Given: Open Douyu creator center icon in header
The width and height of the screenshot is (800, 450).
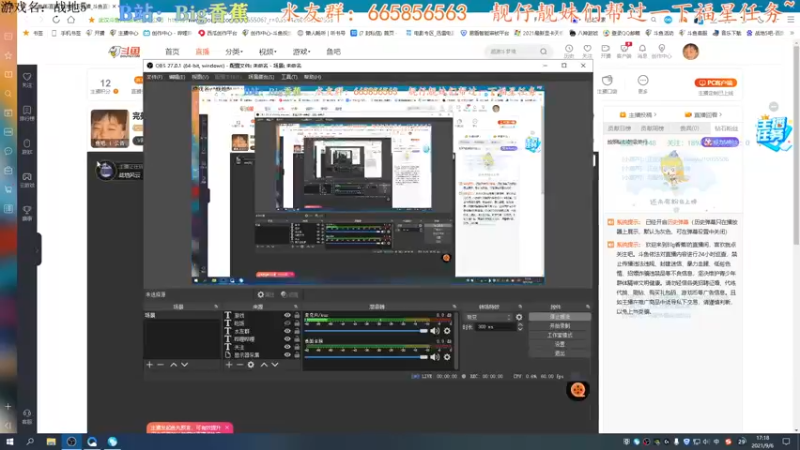Looking at the screenshot, I should [662, 51].
